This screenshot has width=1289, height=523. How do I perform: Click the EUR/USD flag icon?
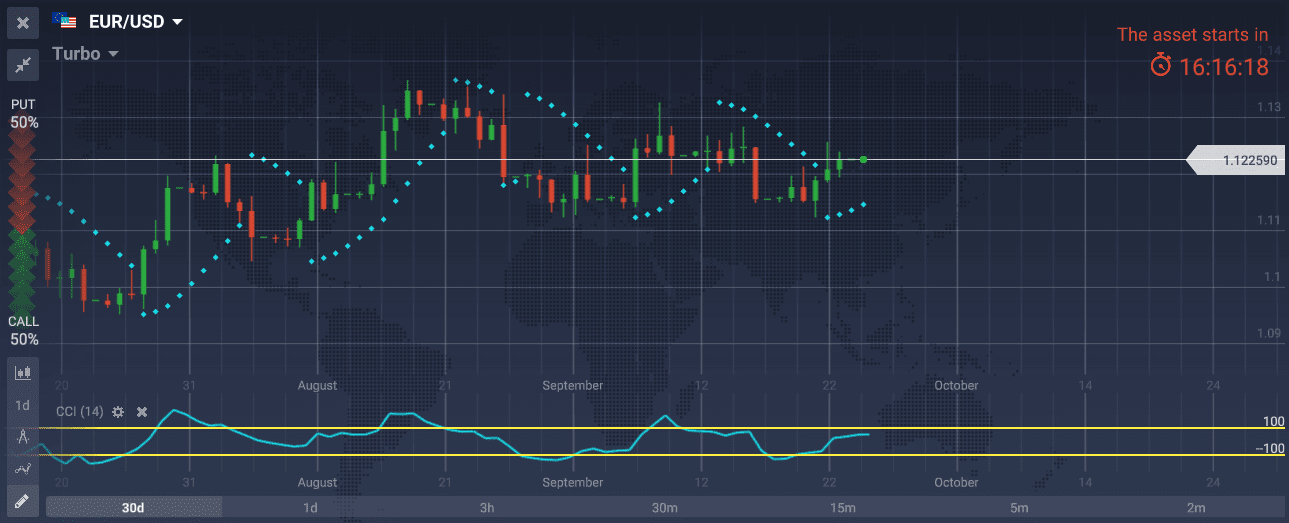[64, 21]
